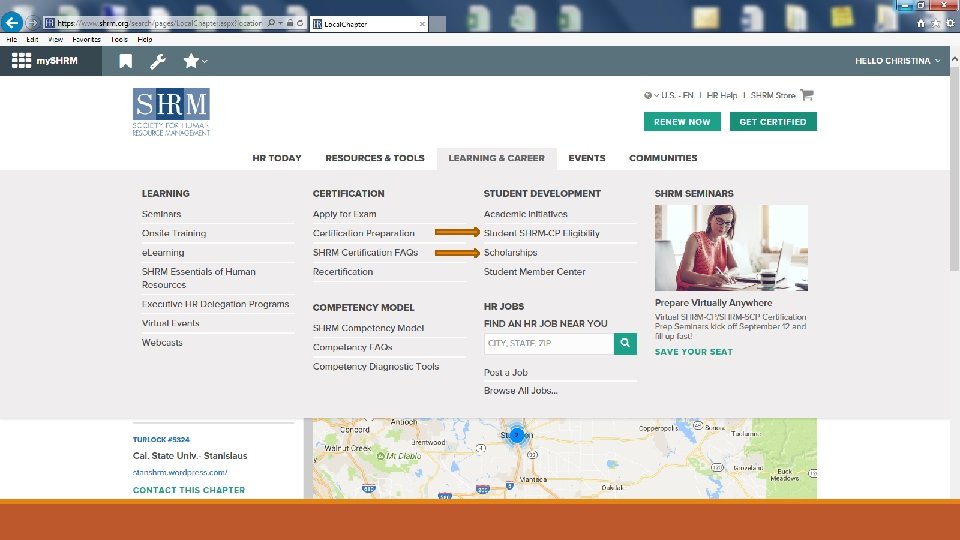Viewport: 960px width, 540px height.
Task: Click the HR Help link
Action: [722, 96]
